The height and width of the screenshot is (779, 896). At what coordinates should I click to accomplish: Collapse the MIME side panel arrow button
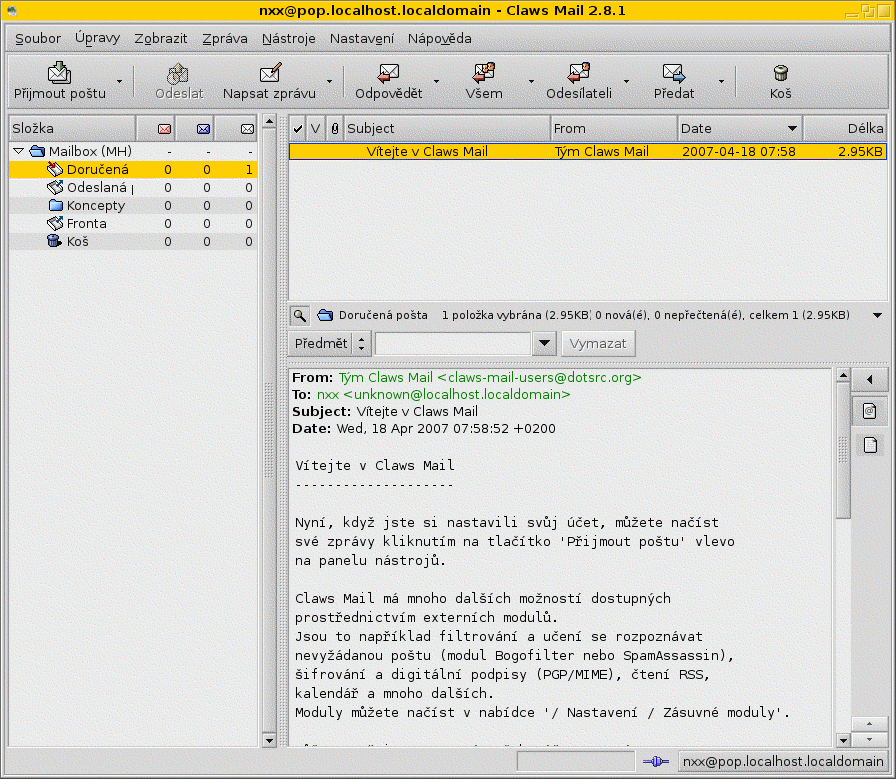coord(870,379)
